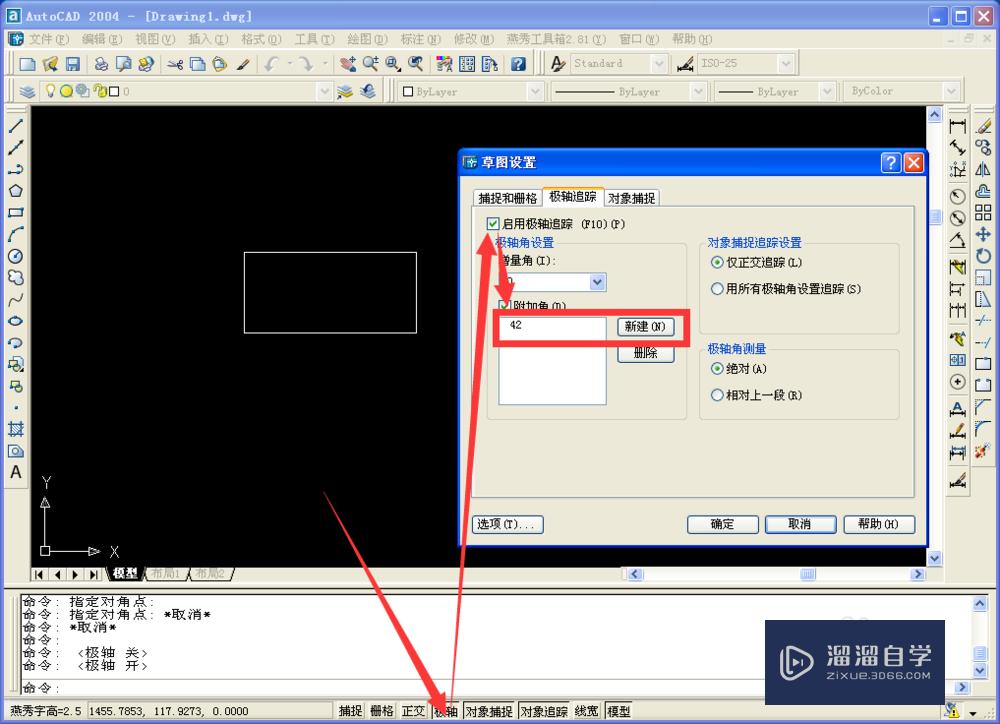Select the Line tool on drawing toolbar
The height and width of the screenshot is (724, 1000).
click(14, 125)
